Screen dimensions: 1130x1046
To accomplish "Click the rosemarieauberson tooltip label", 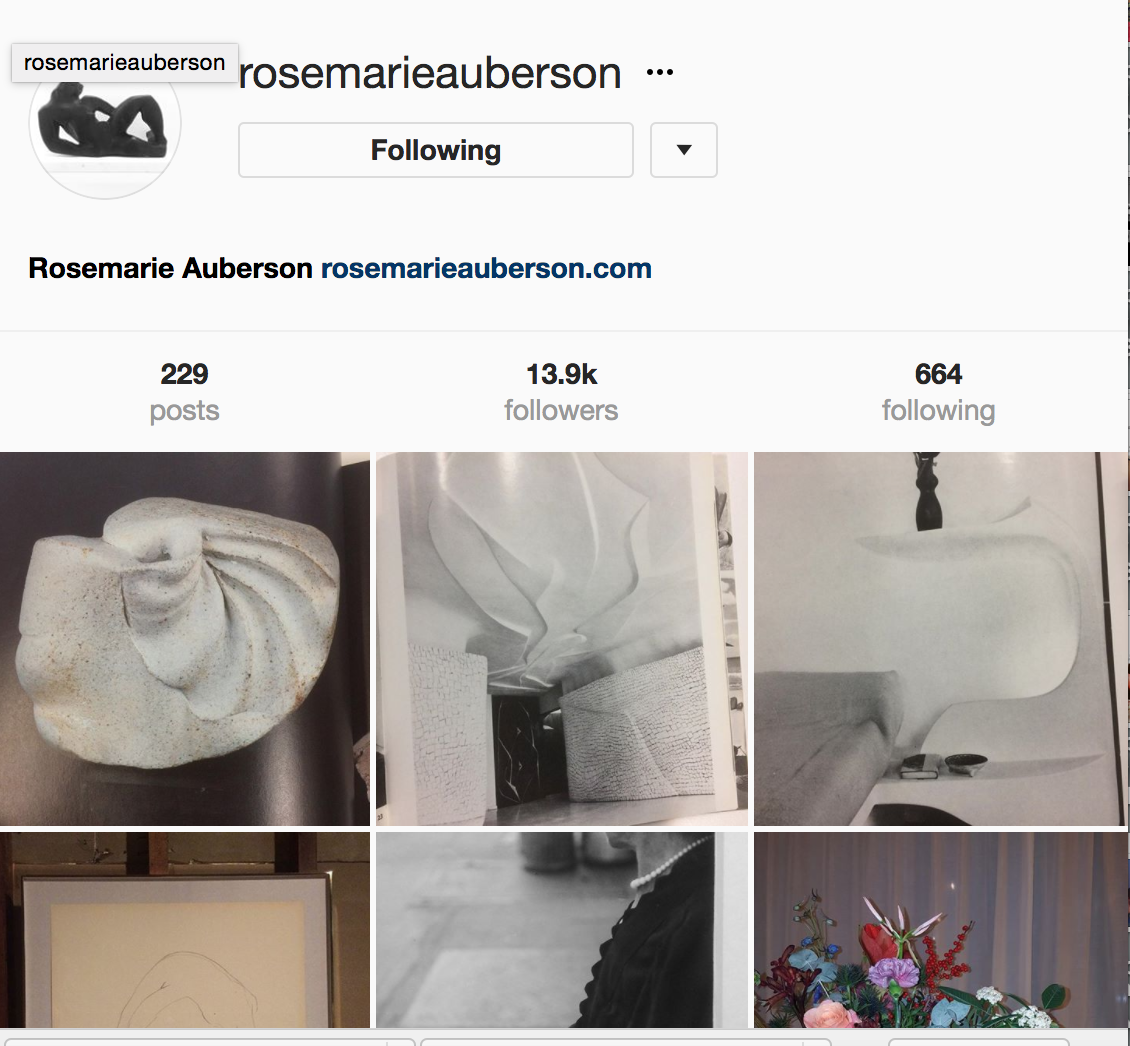I will pyautogui.click(x=125, y=63).
